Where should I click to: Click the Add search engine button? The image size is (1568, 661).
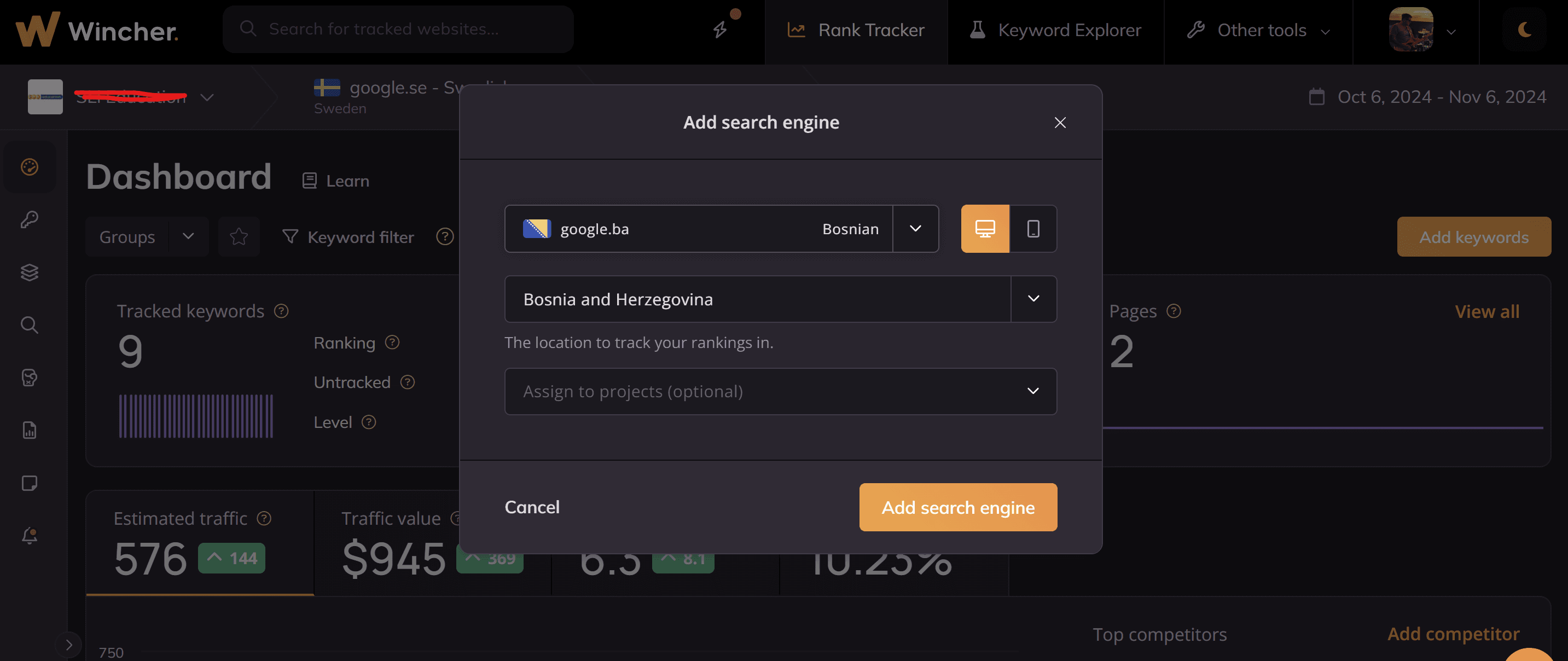pos(957,507)
